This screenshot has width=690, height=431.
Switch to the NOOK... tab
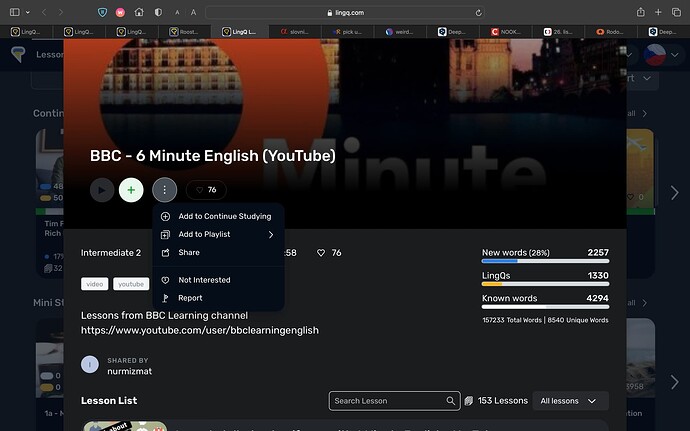pyautogui.click(x=506, y=32)
